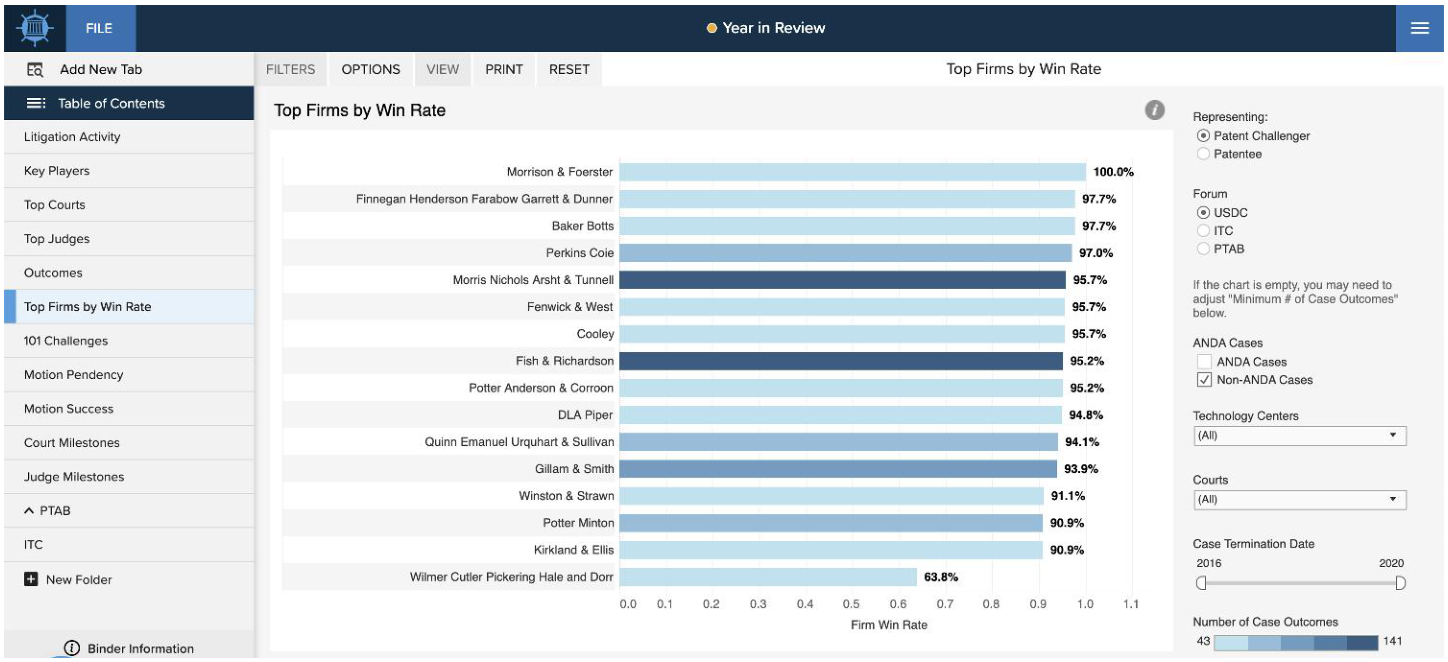1448x662 pixels.
Task: Open the Technology Centers dropdown
Action: [1299, 436]
